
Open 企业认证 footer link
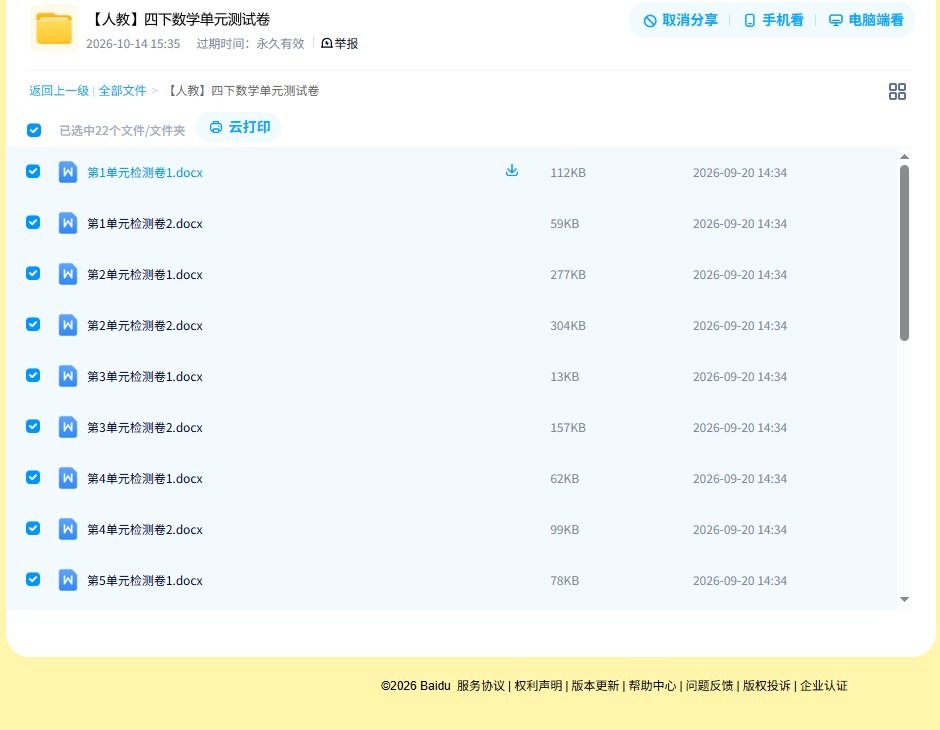(x=824, y=686)
